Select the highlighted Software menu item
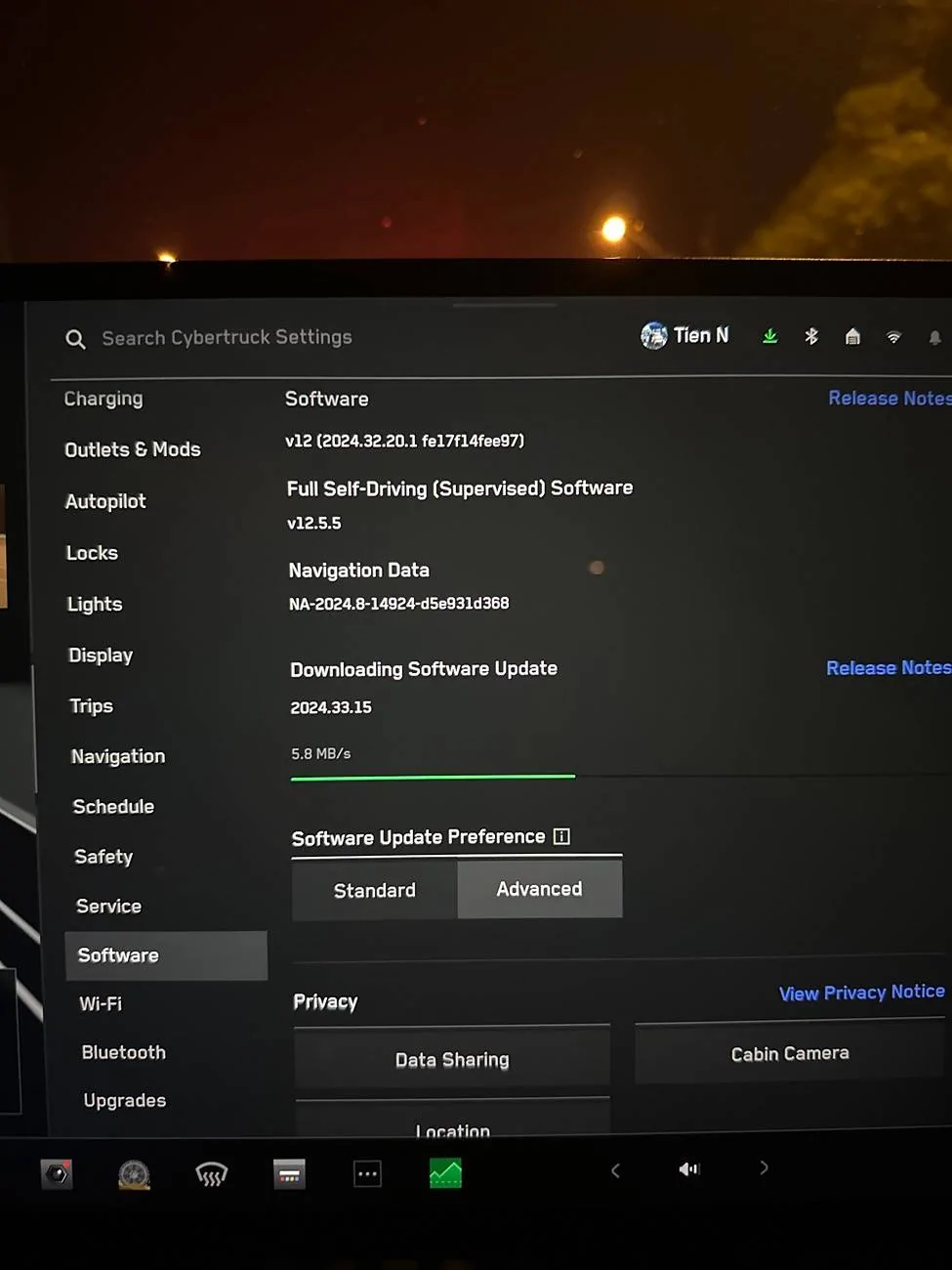The width and height of the screenshot is (952, 1270). tap(166, 955)
